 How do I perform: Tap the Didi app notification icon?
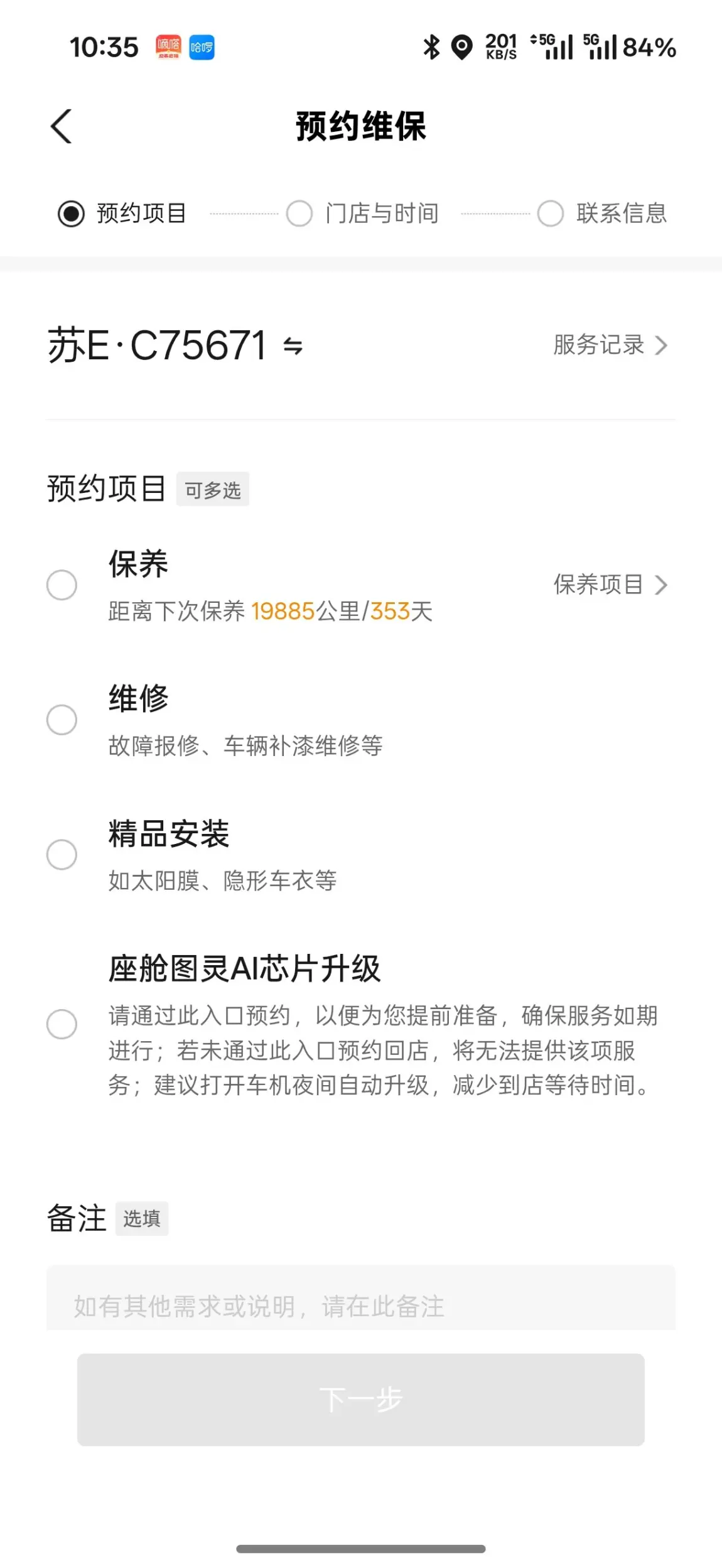[x=168, y=47]
